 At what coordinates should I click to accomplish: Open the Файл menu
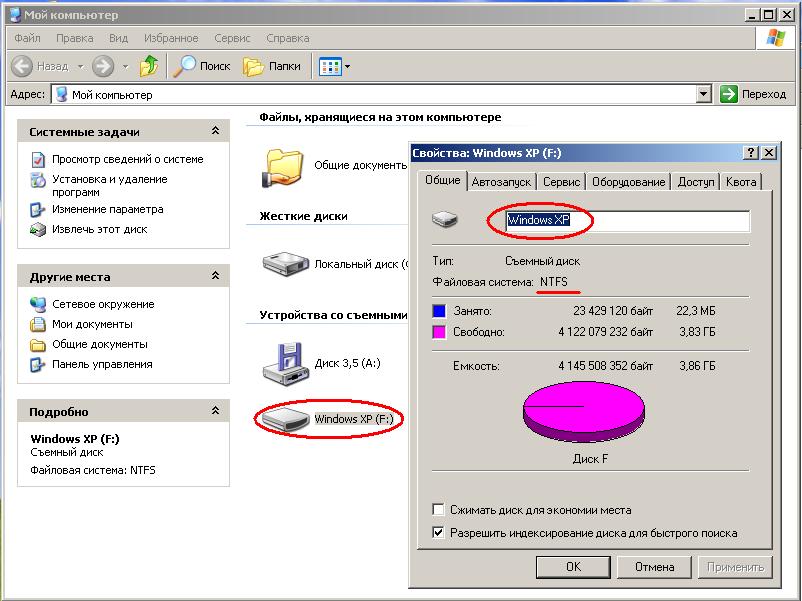pos(27,38)
